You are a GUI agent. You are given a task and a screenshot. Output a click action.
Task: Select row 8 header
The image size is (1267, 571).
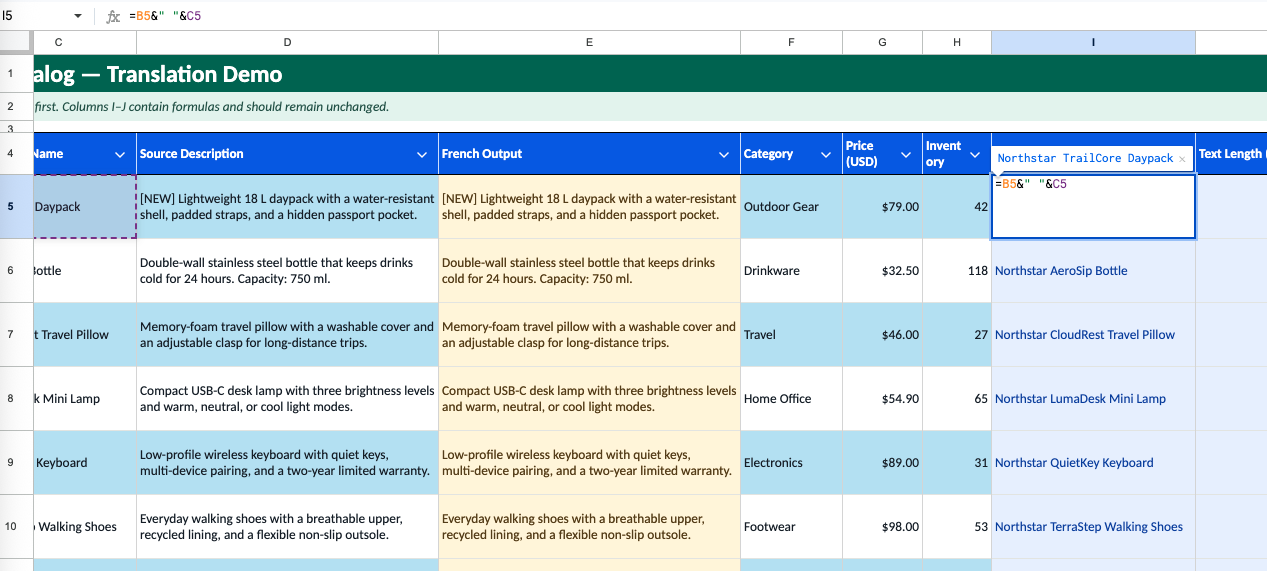(x=16, y=399)
